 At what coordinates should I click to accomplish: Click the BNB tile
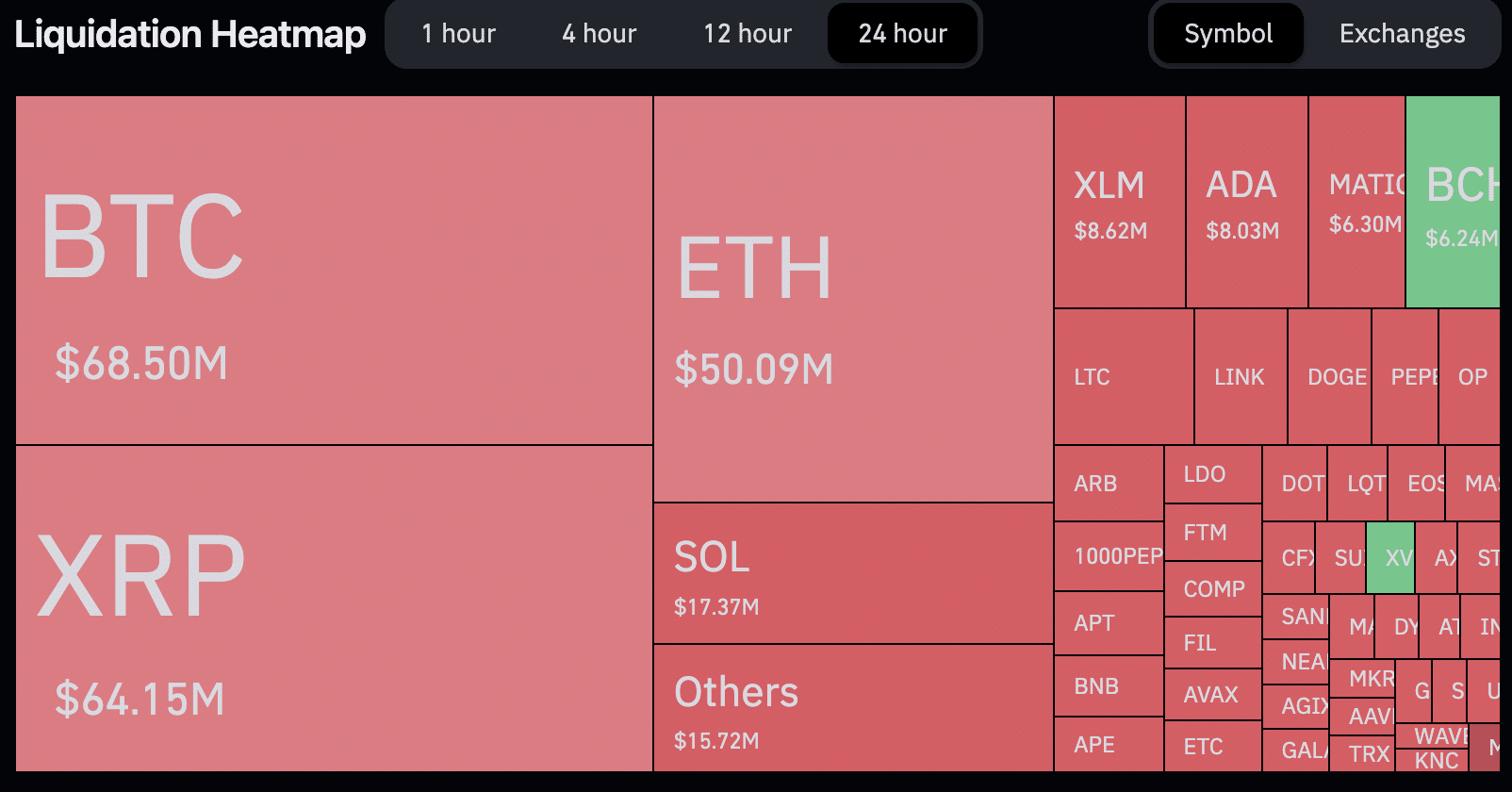1109,686
